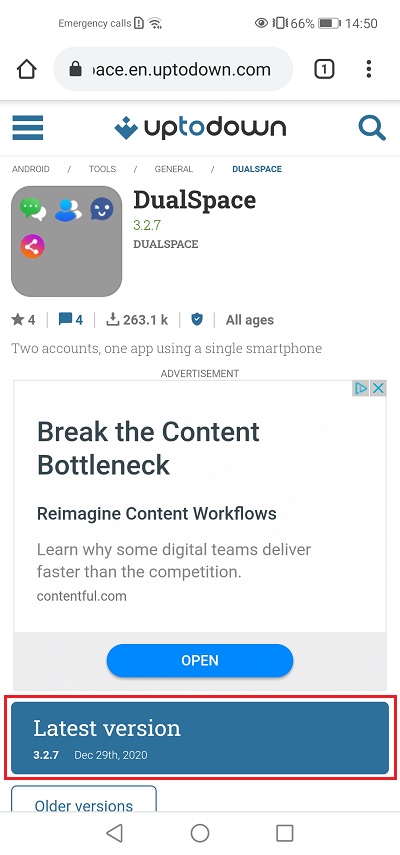The image size is (400, 855).
Task: Click the Uptodown logo
Action: point(200,128)
